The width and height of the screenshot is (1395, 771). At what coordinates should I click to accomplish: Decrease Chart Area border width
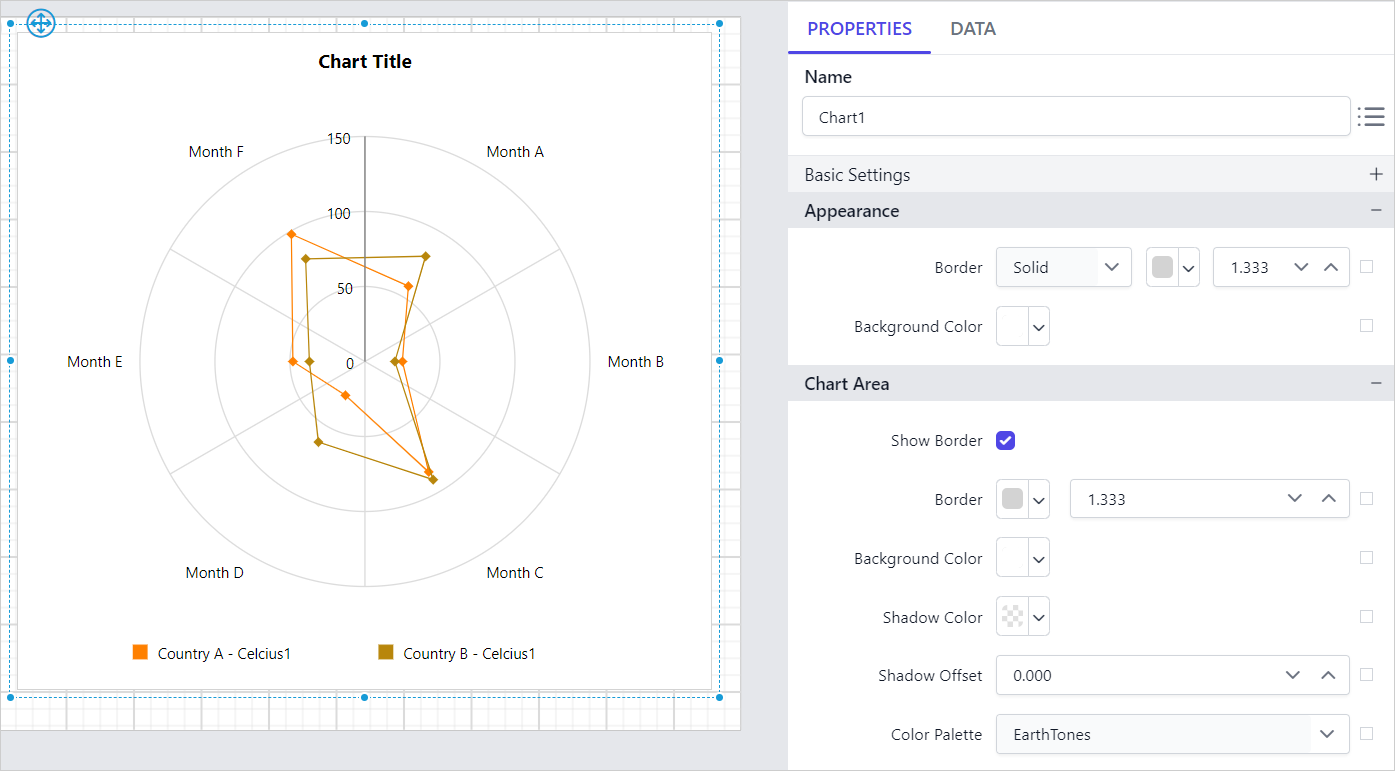[x=1295, y=498]
